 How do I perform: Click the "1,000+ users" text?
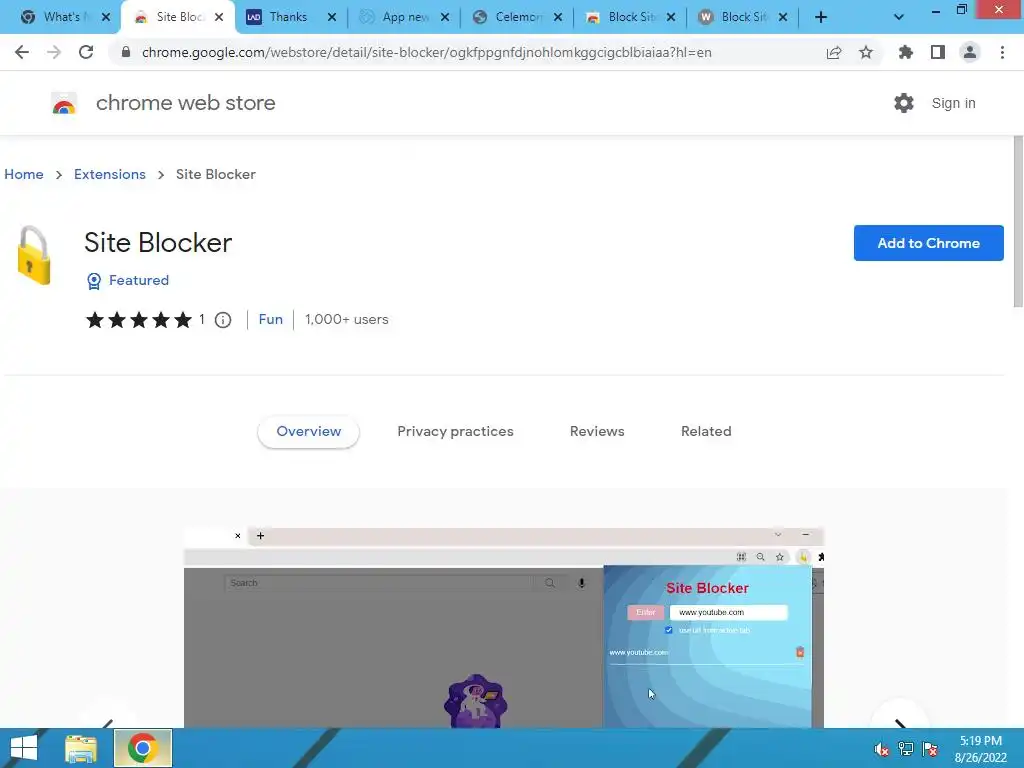click(x=346, y=319)
